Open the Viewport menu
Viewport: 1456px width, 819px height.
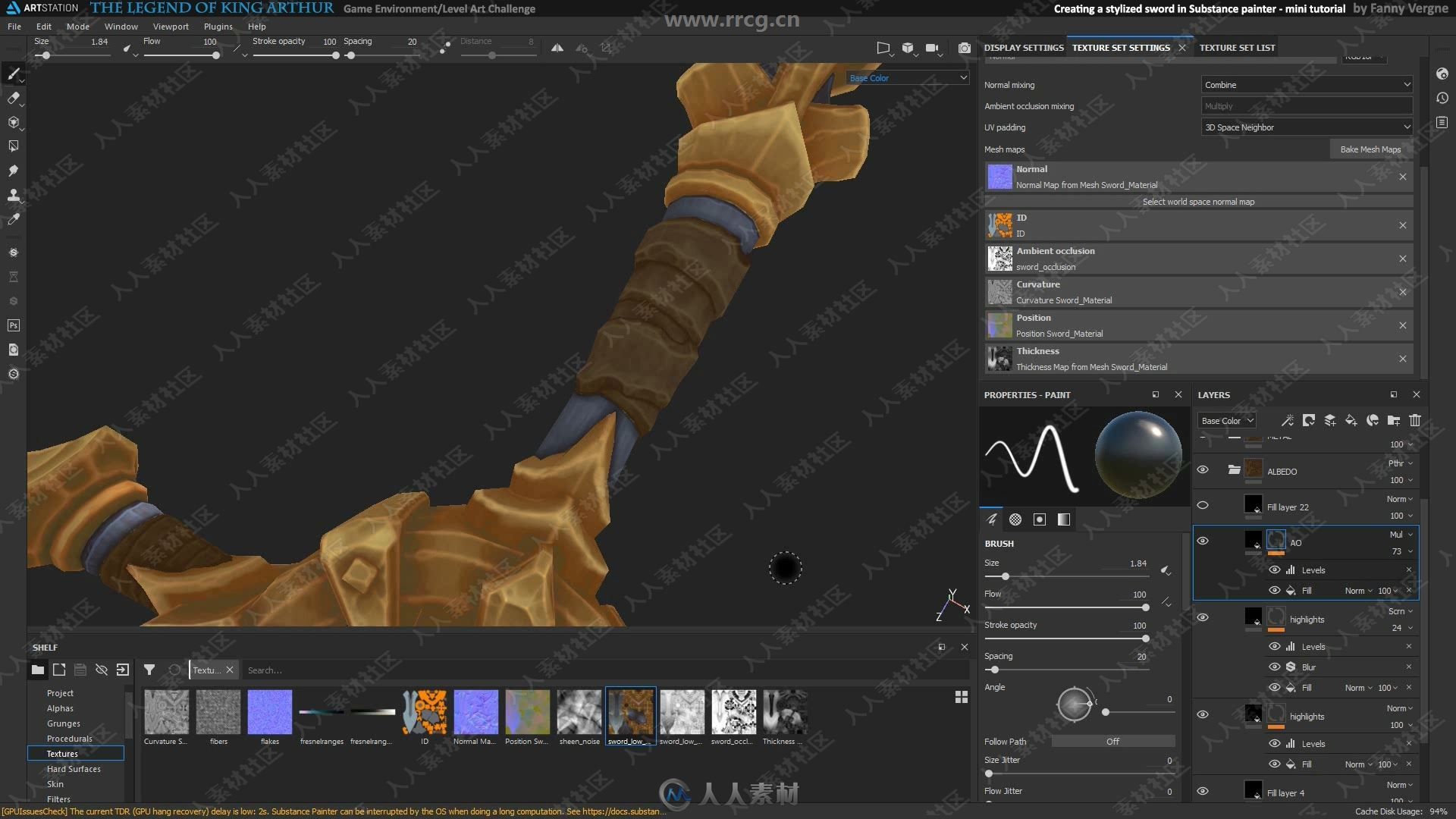pos(171,27)
